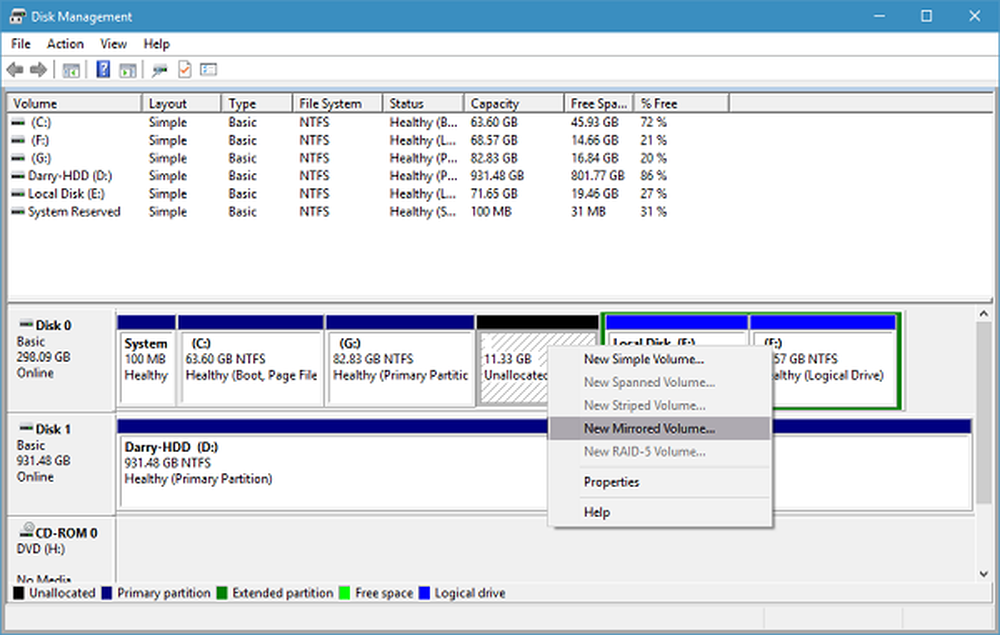The height and width of the screenshot is (635, 1000).
Task: Toggle the Show/Hide Action Pane icon
Action: click(127, 69)
